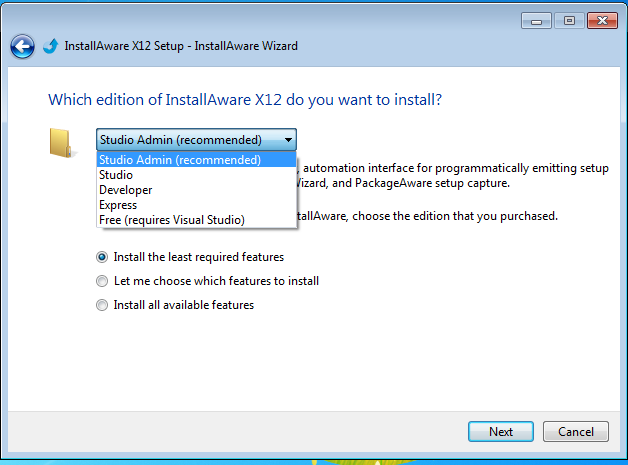Click text 'choose the edition that you purchased'
This screenshot has width=628, height=465.
pos(455,216)
